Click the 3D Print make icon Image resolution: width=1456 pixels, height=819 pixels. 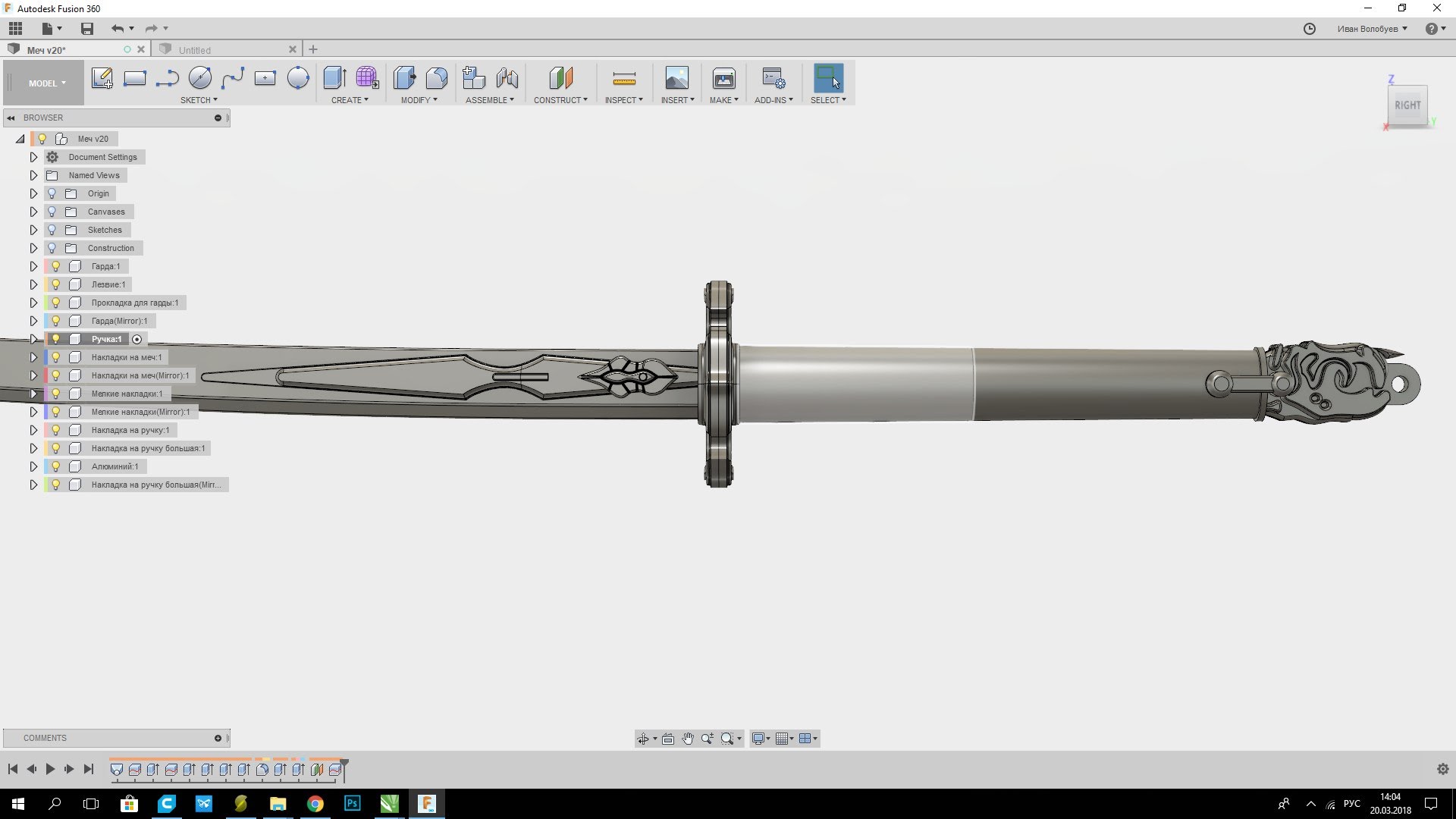pos(723,78)
